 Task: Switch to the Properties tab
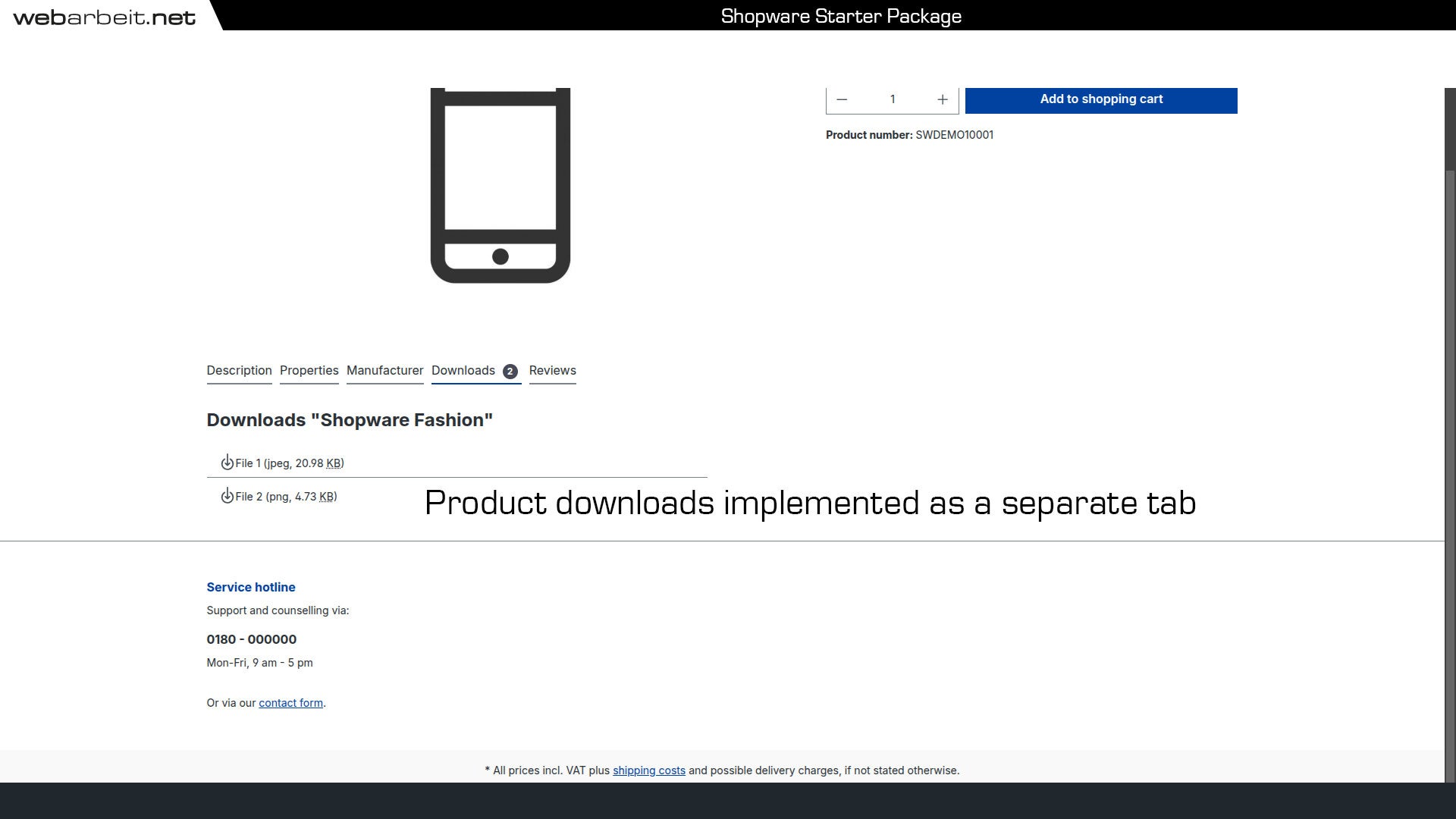[x=309, y=371]
